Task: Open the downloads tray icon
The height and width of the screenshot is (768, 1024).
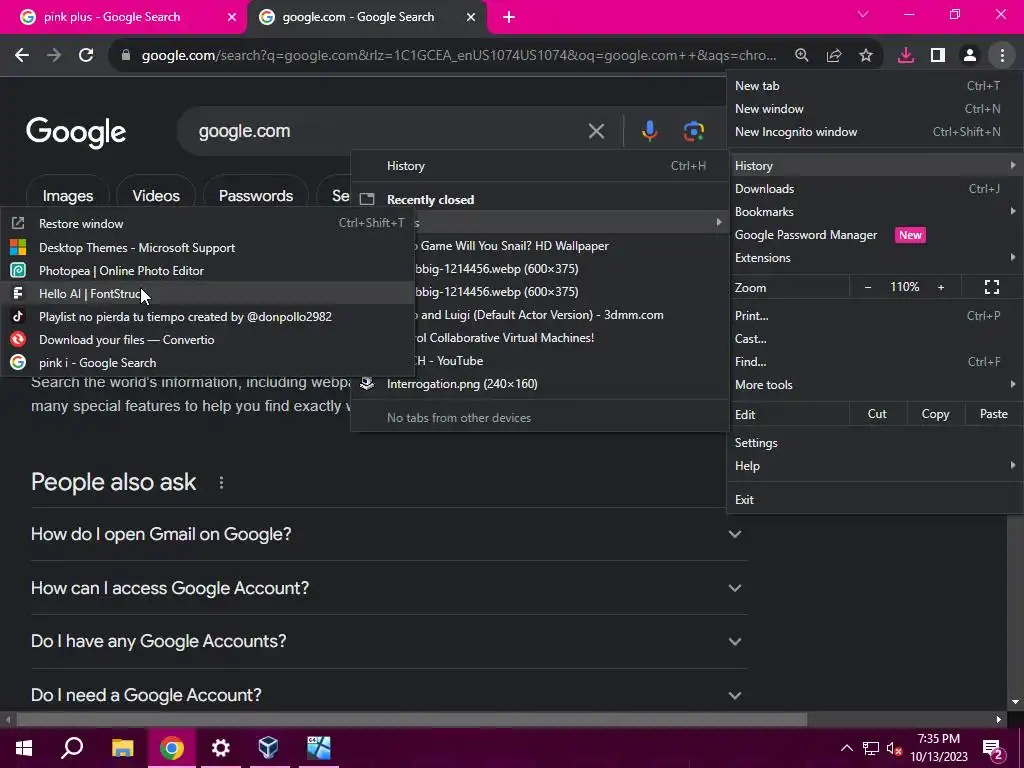Action: [906, 56]
